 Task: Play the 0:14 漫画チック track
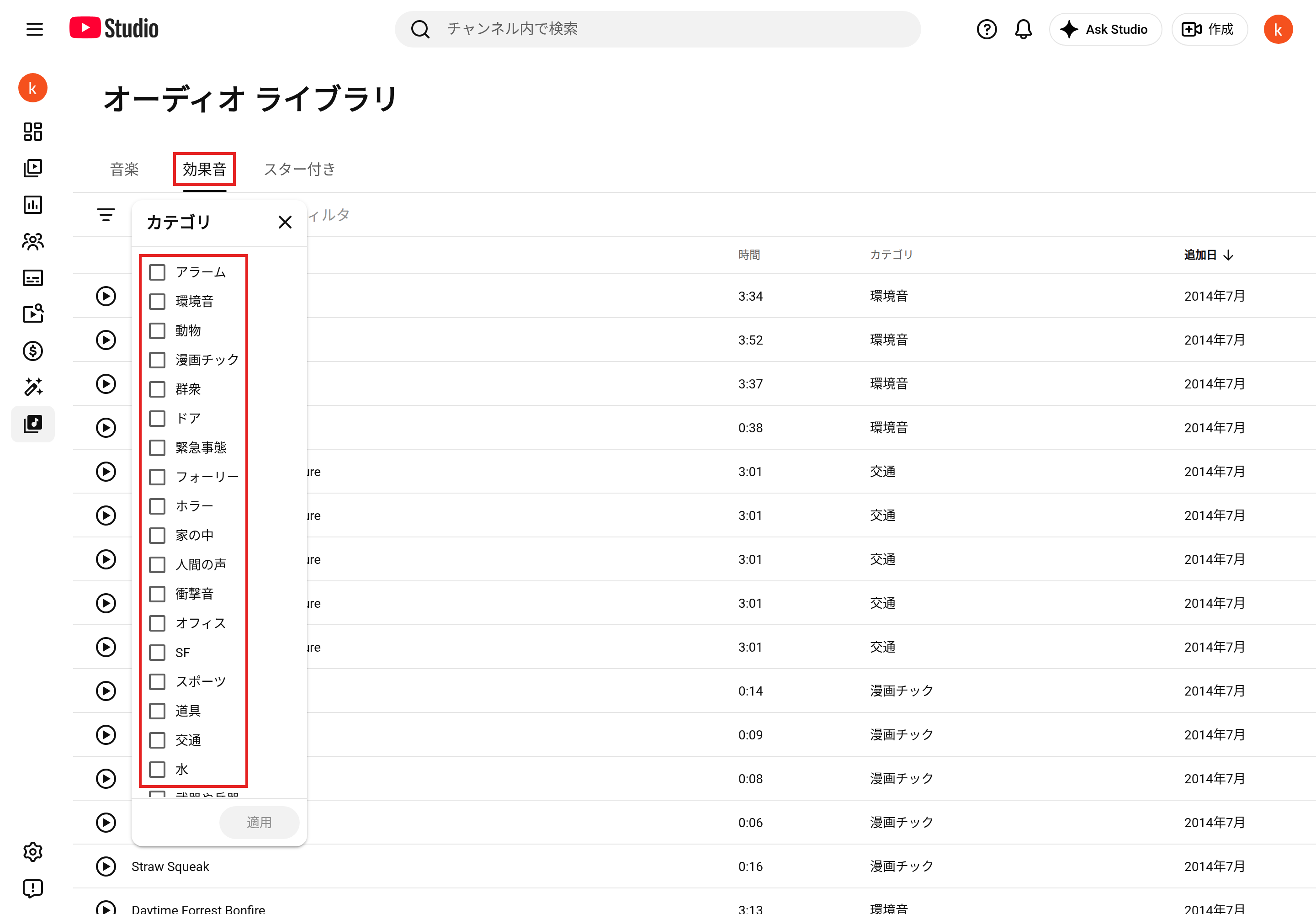click(106, 691)
